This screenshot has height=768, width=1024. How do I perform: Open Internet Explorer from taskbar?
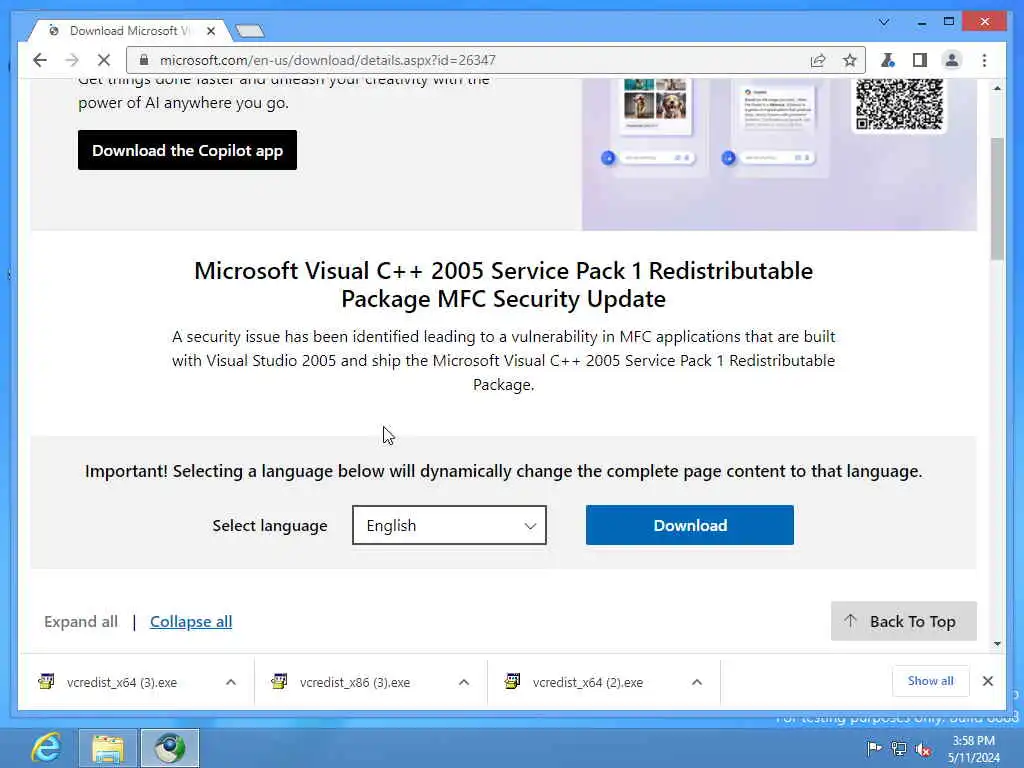tap(46, 748)
